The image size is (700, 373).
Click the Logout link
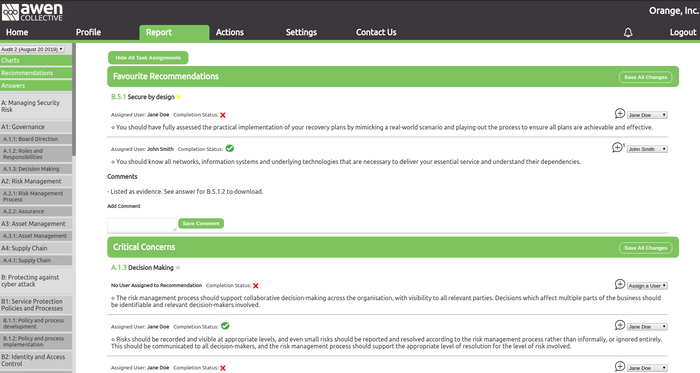click(x=683, y=33)
